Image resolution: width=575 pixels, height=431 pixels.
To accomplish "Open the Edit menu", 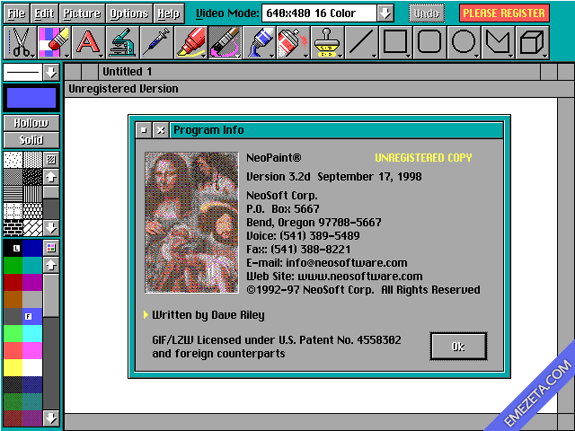I will pos(44,14).
